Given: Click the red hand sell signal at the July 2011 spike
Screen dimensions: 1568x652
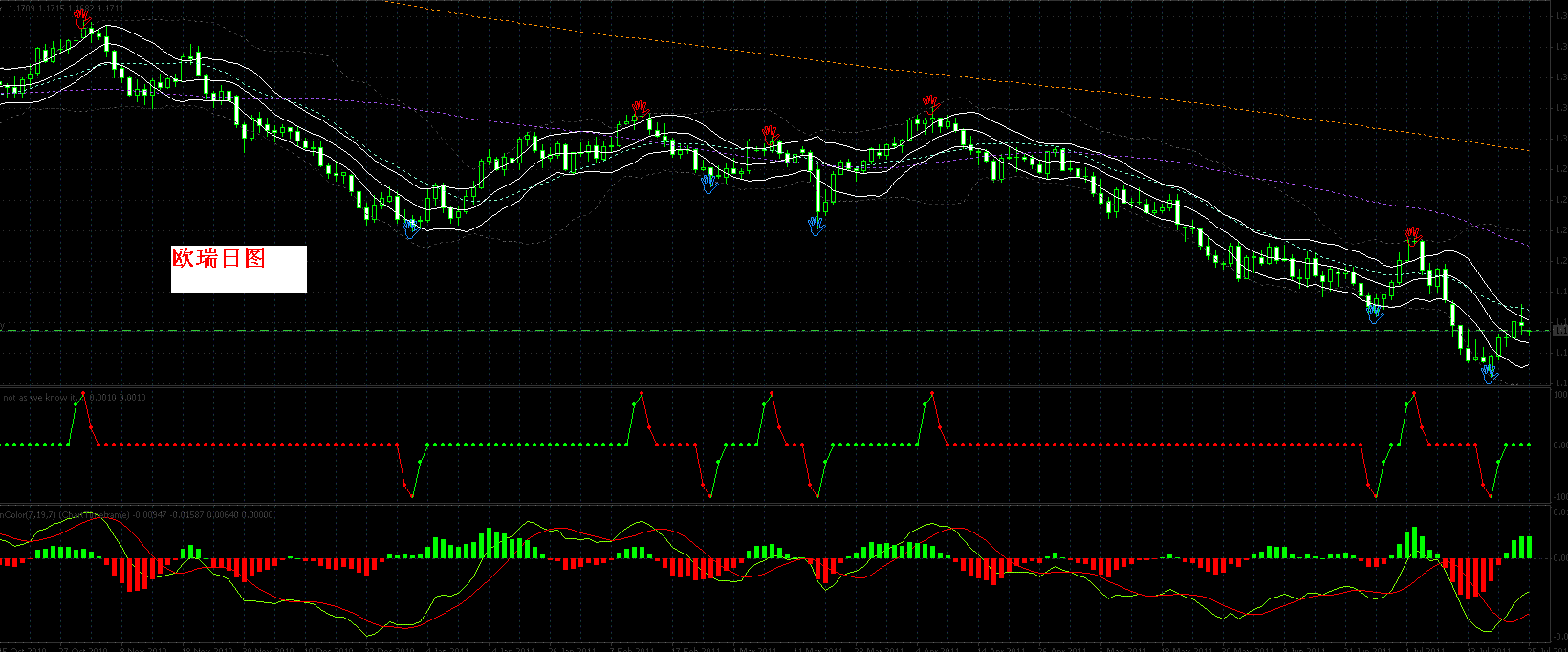Looking at the screenshot, I should (x=1412, y=235).
